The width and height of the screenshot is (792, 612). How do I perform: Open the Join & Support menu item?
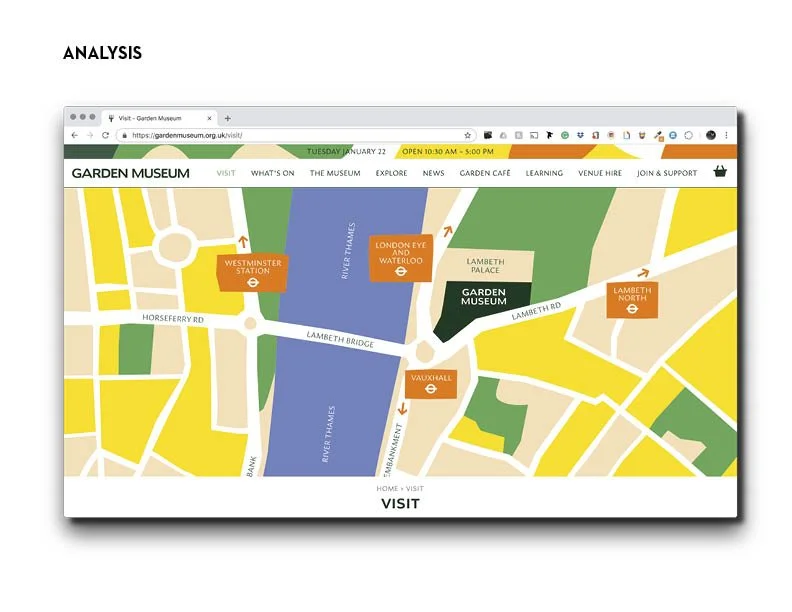(x=667, y=173)
